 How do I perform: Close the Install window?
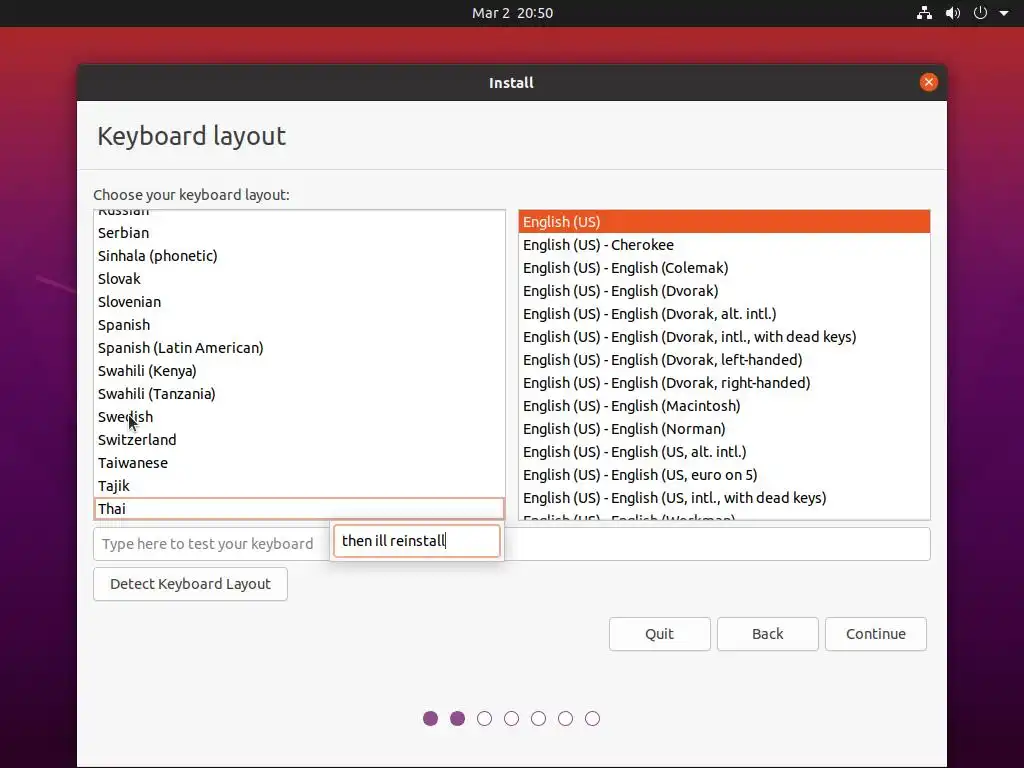tap(929, 82)
